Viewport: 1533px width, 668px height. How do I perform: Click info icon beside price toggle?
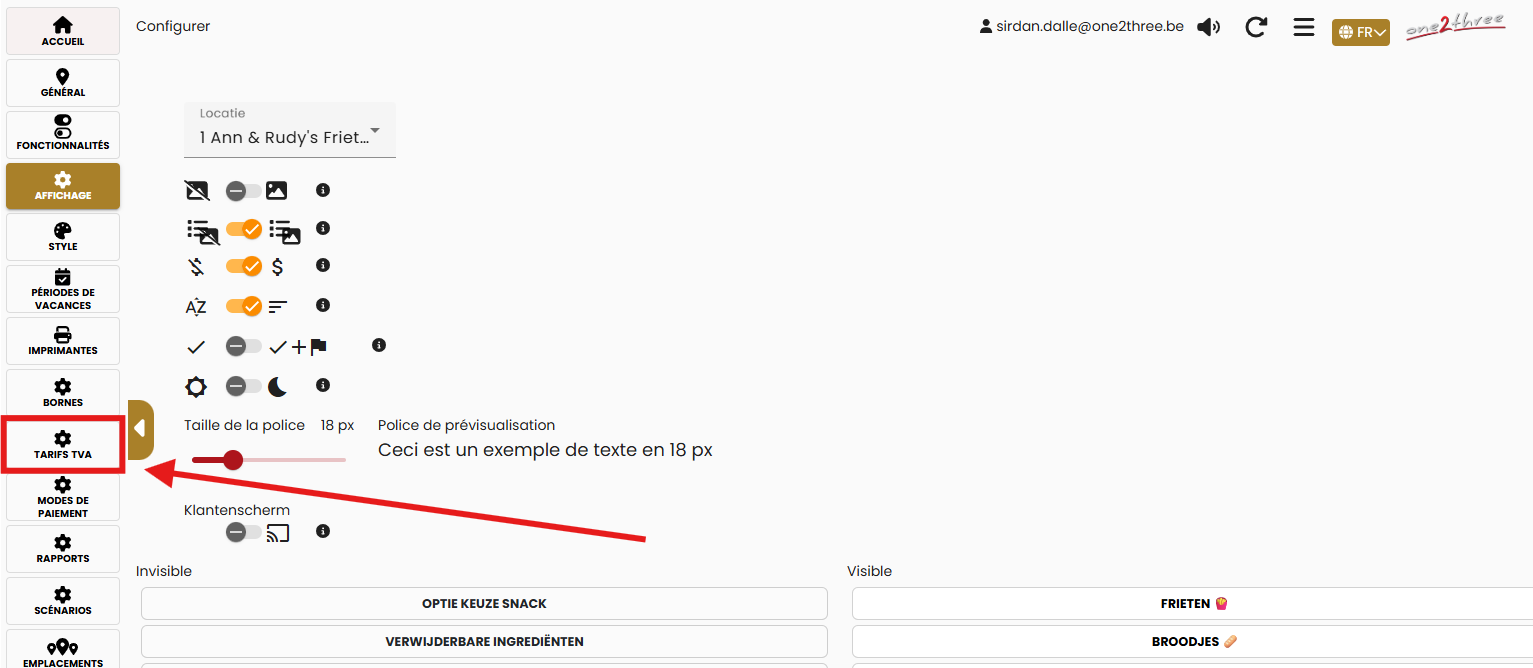[323, 266]
